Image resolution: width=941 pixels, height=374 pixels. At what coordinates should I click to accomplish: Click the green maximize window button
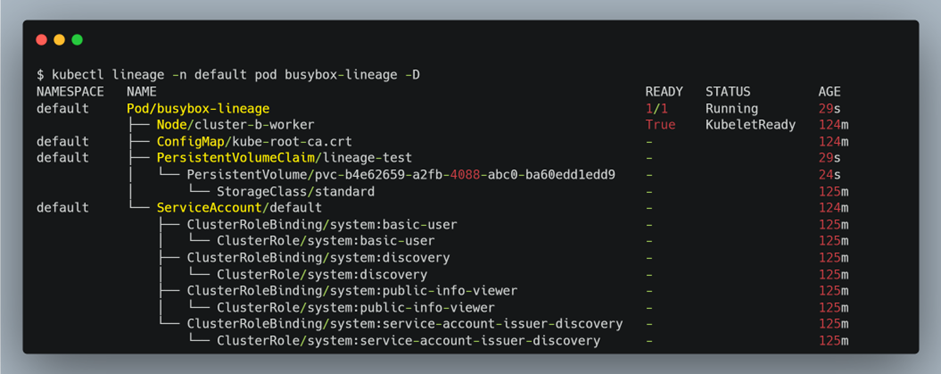pyautogui.click(x=77, y=40)
